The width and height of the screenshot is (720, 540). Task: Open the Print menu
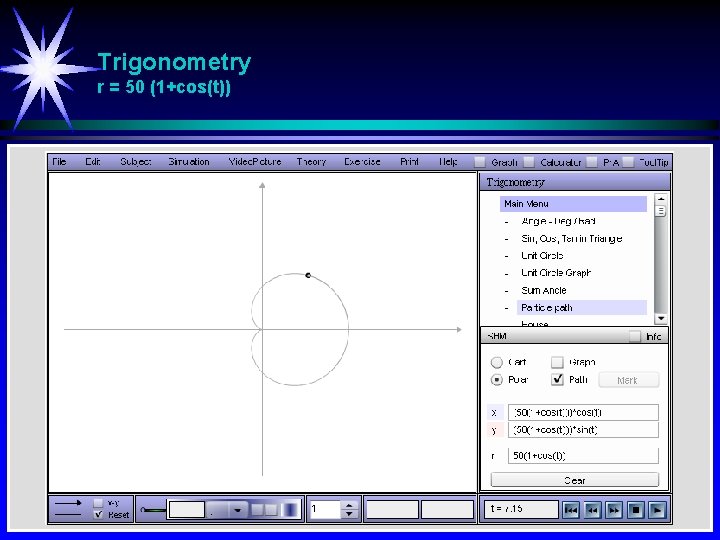tap(409, 162)
